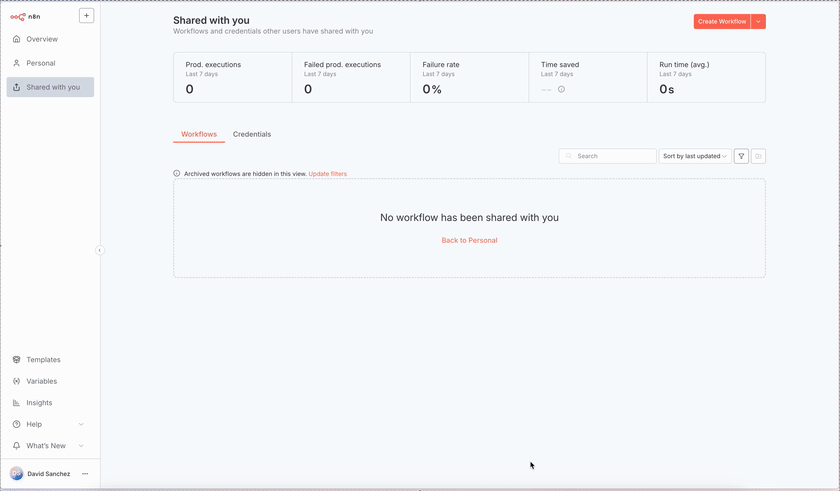
Task: Open the Templates page icon
Action: click(x=17, y=360)
